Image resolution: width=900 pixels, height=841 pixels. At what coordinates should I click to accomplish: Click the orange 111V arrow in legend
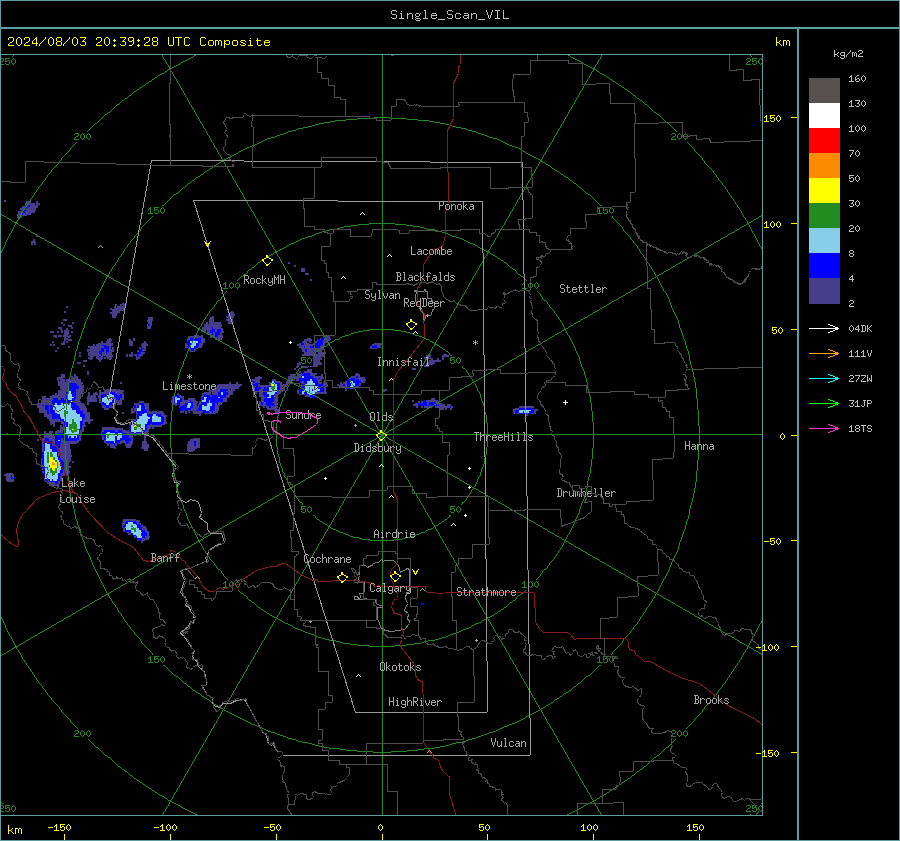click(824, 354)
